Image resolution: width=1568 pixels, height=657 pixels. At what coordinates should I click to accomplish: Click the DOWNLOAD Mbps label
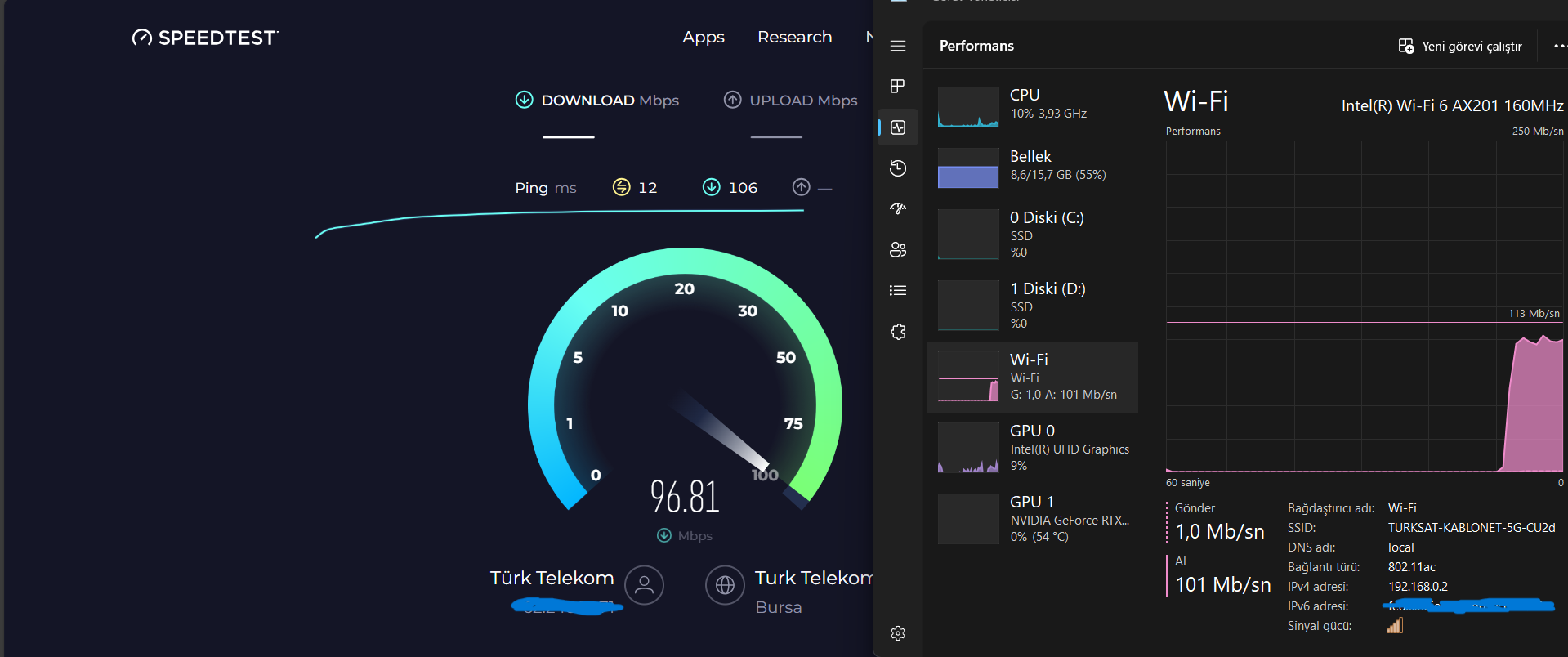pyautogui.click(x=610, y=101)
